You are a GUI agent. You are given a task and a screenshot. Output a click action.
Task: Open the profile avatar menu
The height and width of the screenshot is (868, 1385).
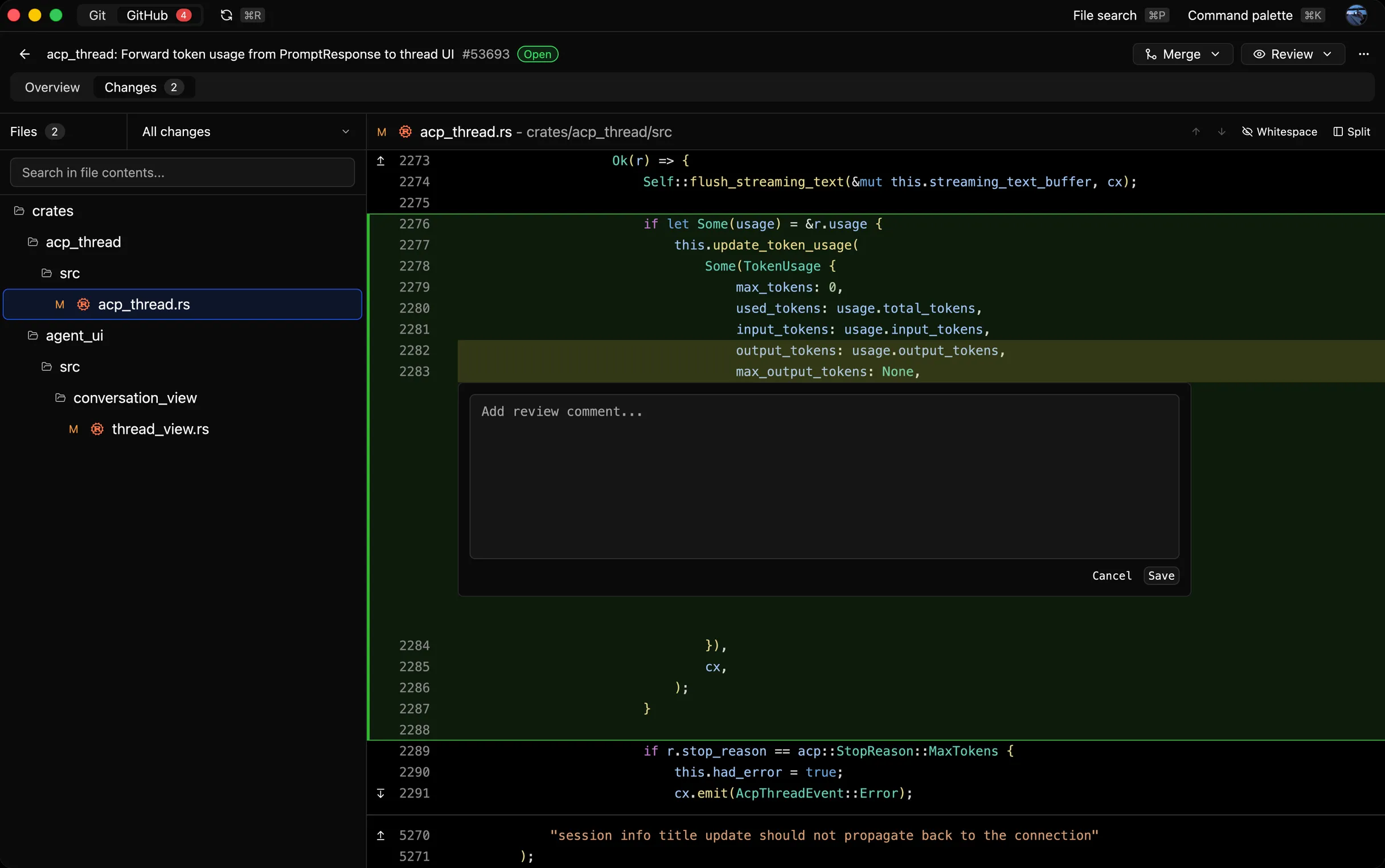click(1357, 15)
